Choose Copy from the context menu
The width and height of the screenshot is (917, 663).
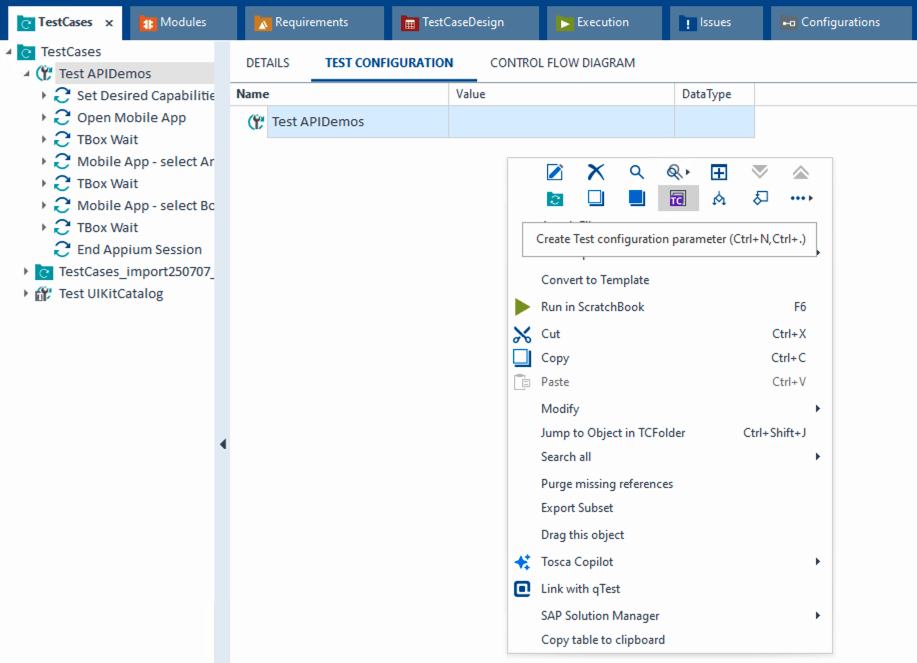tap(670, 358)
